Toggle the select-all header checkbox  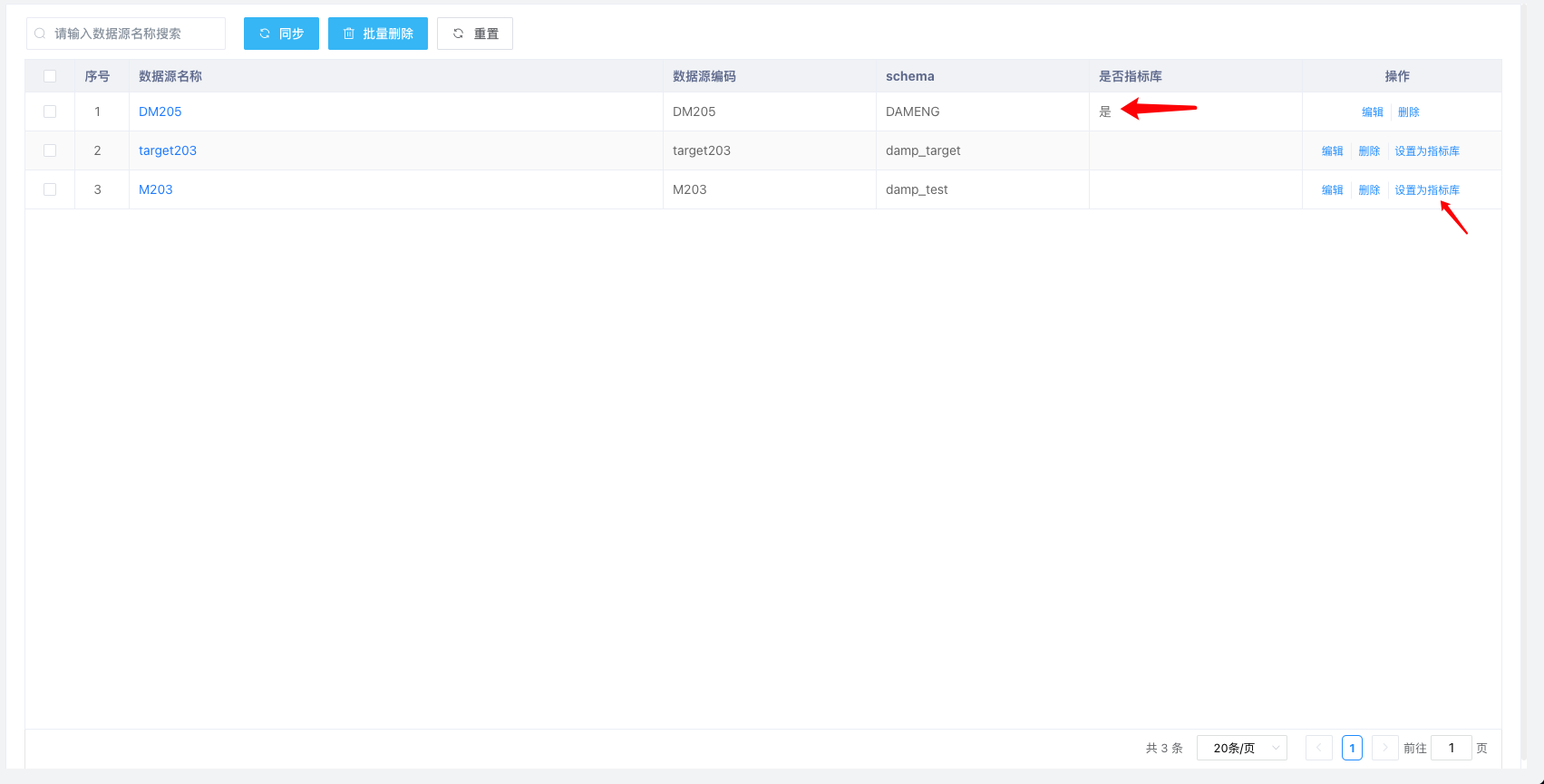pos(50,76)
